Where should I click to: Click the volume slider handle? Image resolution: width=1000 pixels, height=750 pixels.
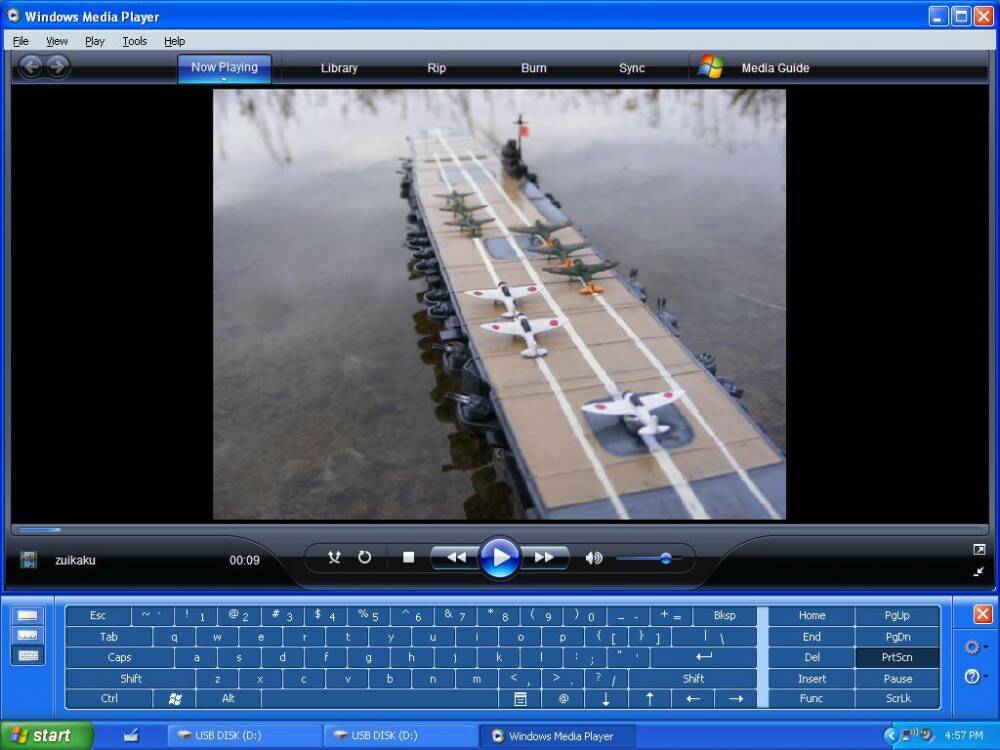point(666,558)
